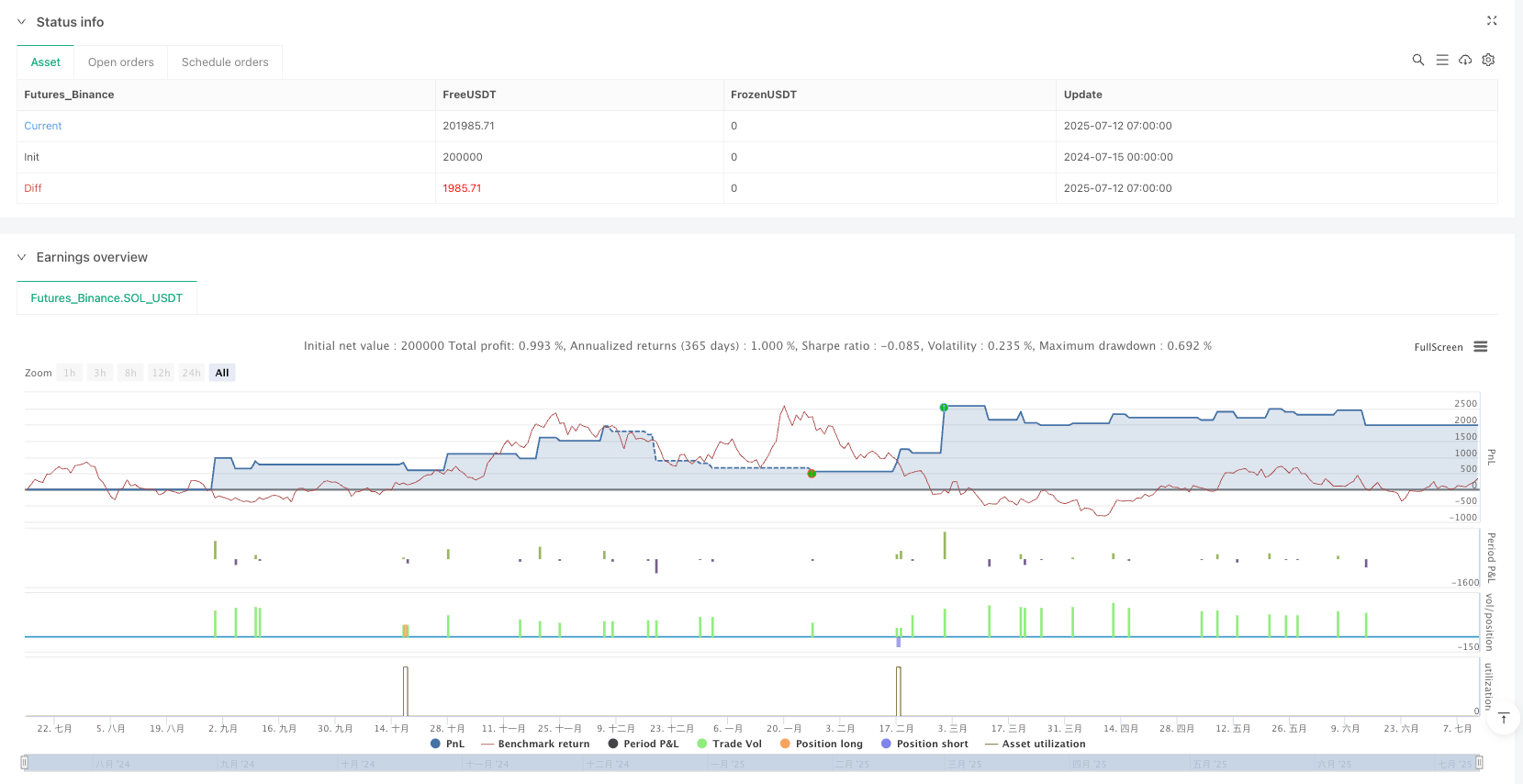Click the collapse panel icon at top right
The width and height of the screenshot is (1523, 784).
pyautogui.click(x=1492, y=20)
